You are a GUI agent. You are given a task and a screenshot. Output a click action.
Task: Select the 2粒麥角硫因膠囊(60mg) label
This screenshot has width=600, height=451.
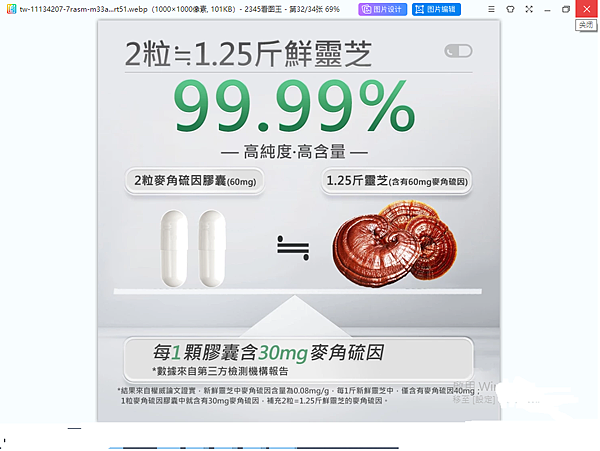195,181
